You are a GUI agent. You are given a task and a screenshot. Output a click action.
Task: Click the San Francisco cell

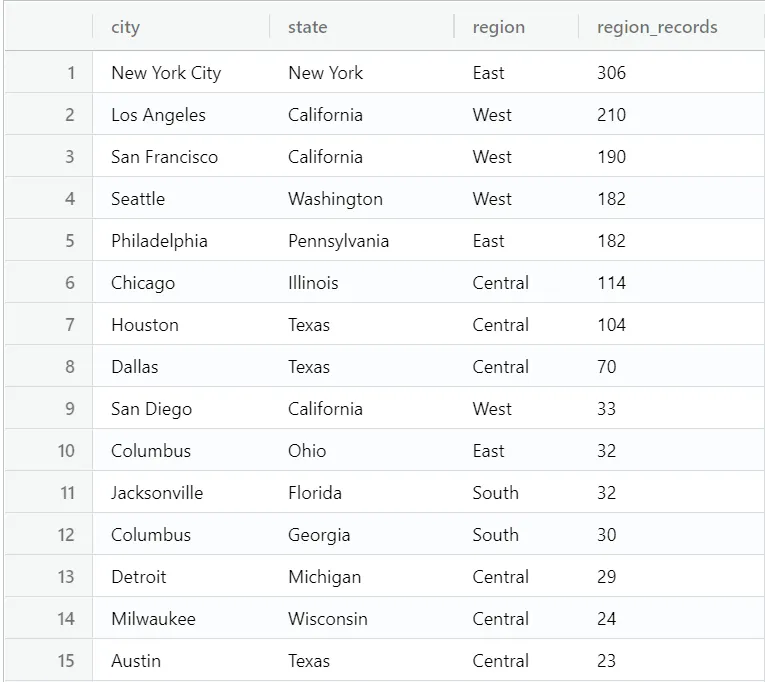click(x=164, y=157)
